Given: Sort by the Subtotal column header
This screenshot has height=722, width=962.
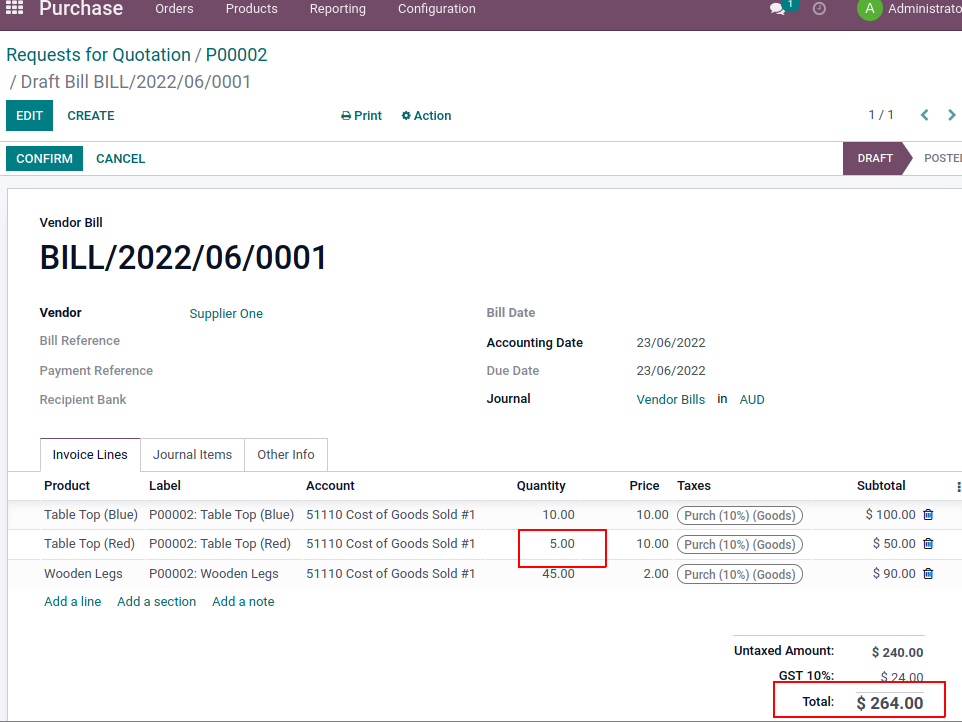Looking at the screenshot, I should pos(881,486).
